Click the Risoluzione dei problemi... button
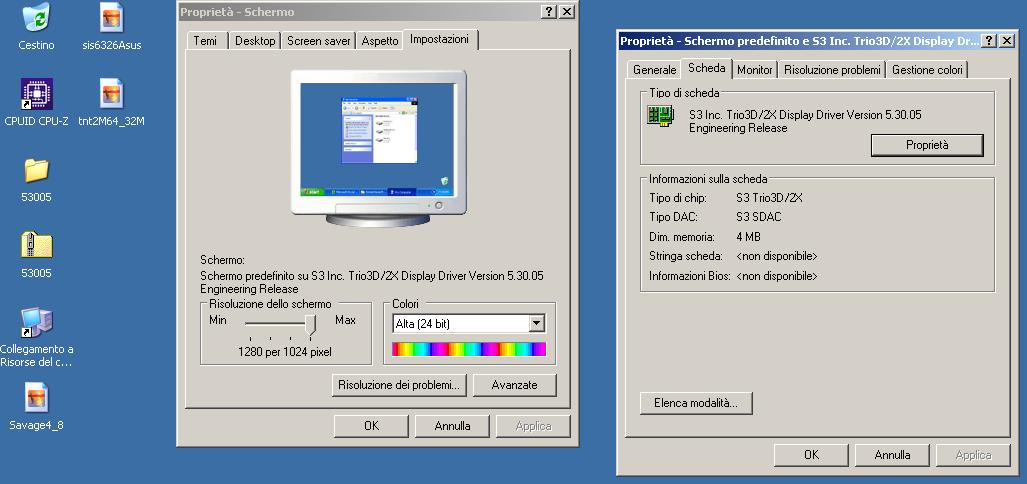Screen dimensions: 1027x484 399,385
